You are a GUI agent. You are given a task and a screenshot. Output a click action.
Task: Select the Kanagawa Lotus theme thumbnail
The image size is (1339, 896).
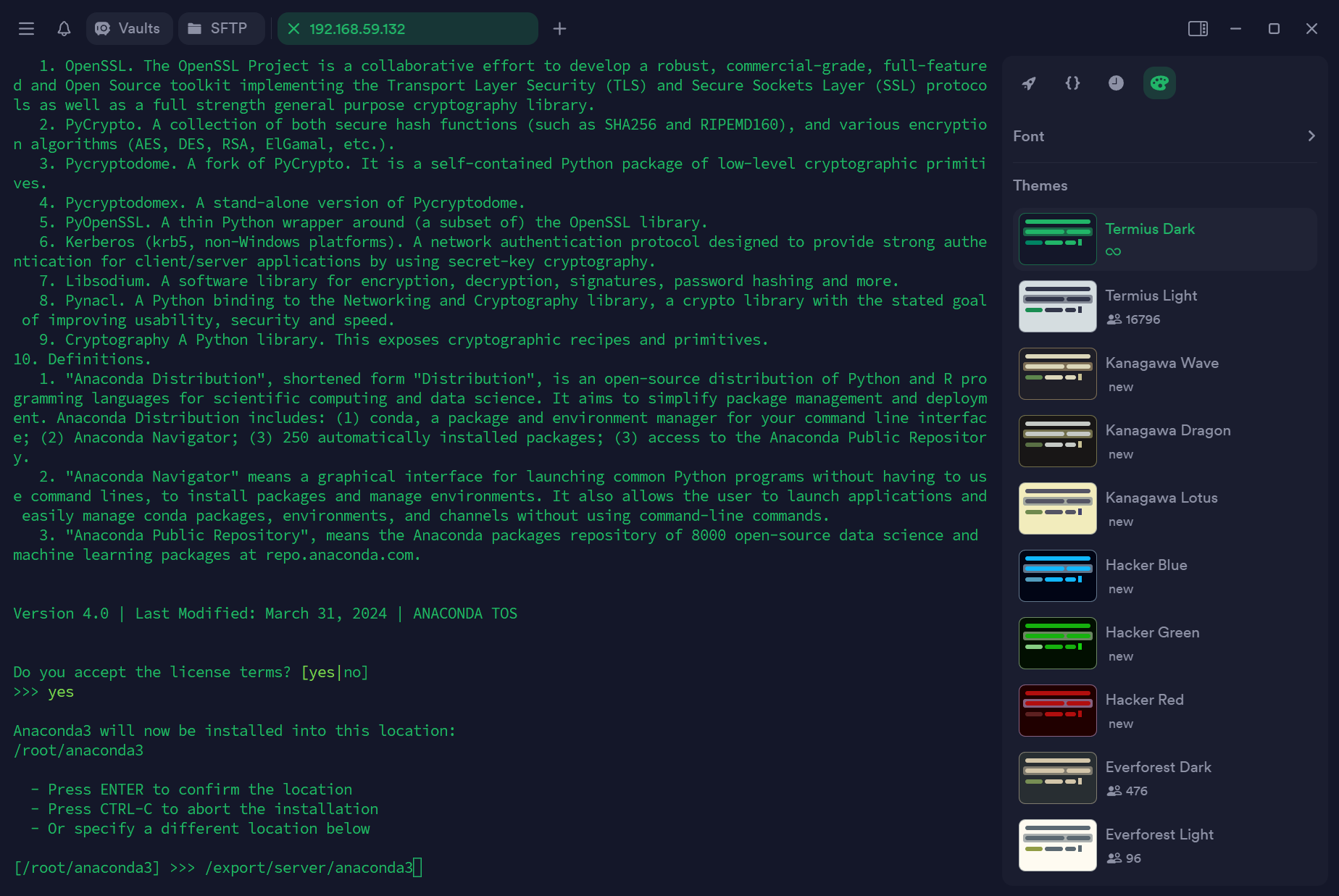coord(1058,508)
